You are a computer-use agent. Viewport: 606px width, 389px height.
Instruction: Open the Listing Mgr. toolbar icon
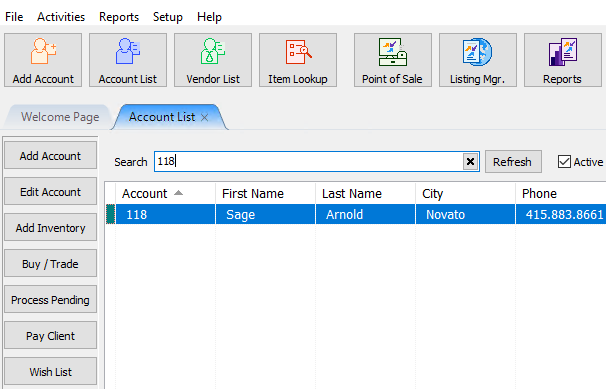(478, 60)
